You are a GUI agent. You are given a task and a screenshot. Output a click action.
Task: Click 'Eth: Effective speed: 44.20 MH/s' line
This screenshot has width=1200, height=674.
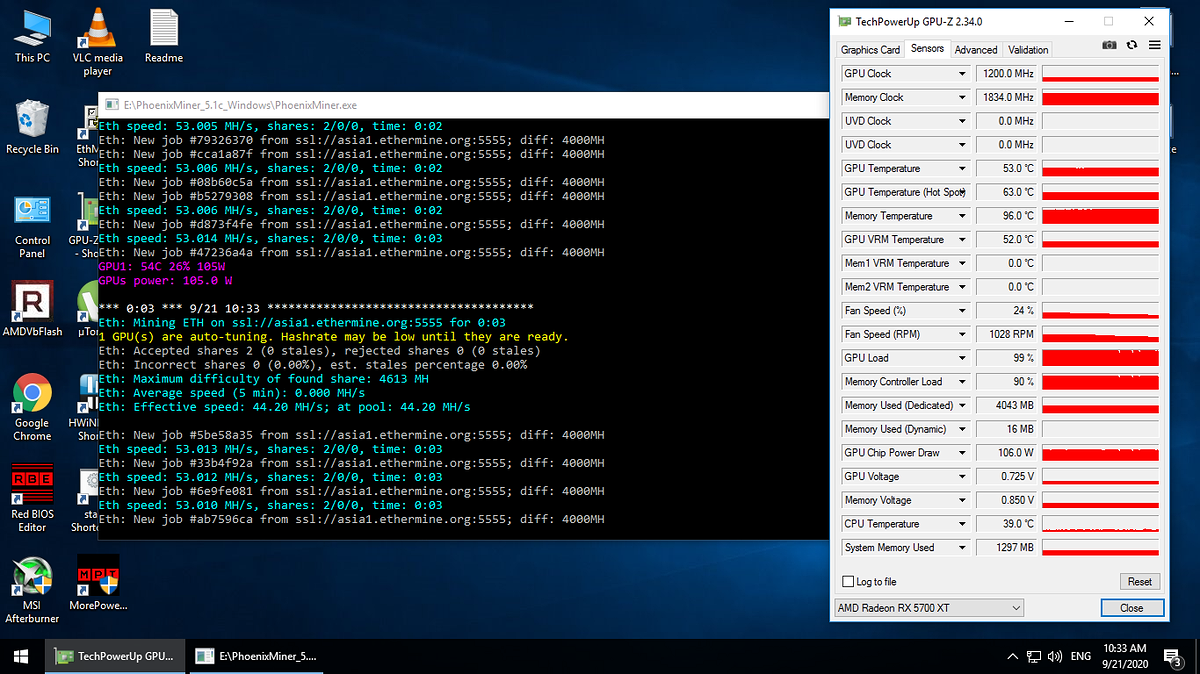coord(284,407)
